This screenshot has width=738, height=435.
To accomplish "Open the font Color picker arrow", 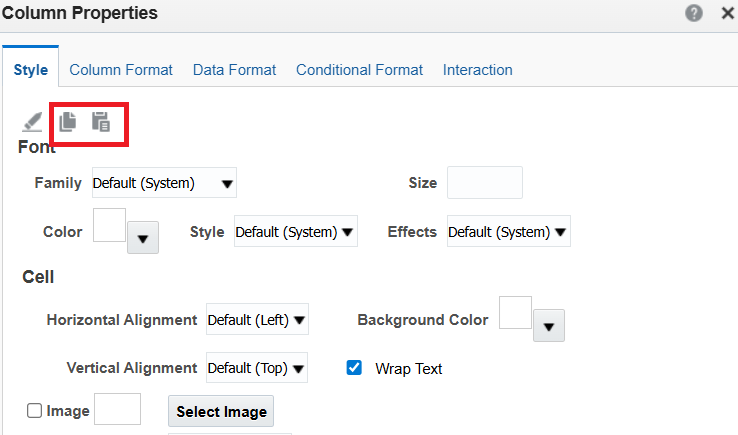I will pos(143,238).
